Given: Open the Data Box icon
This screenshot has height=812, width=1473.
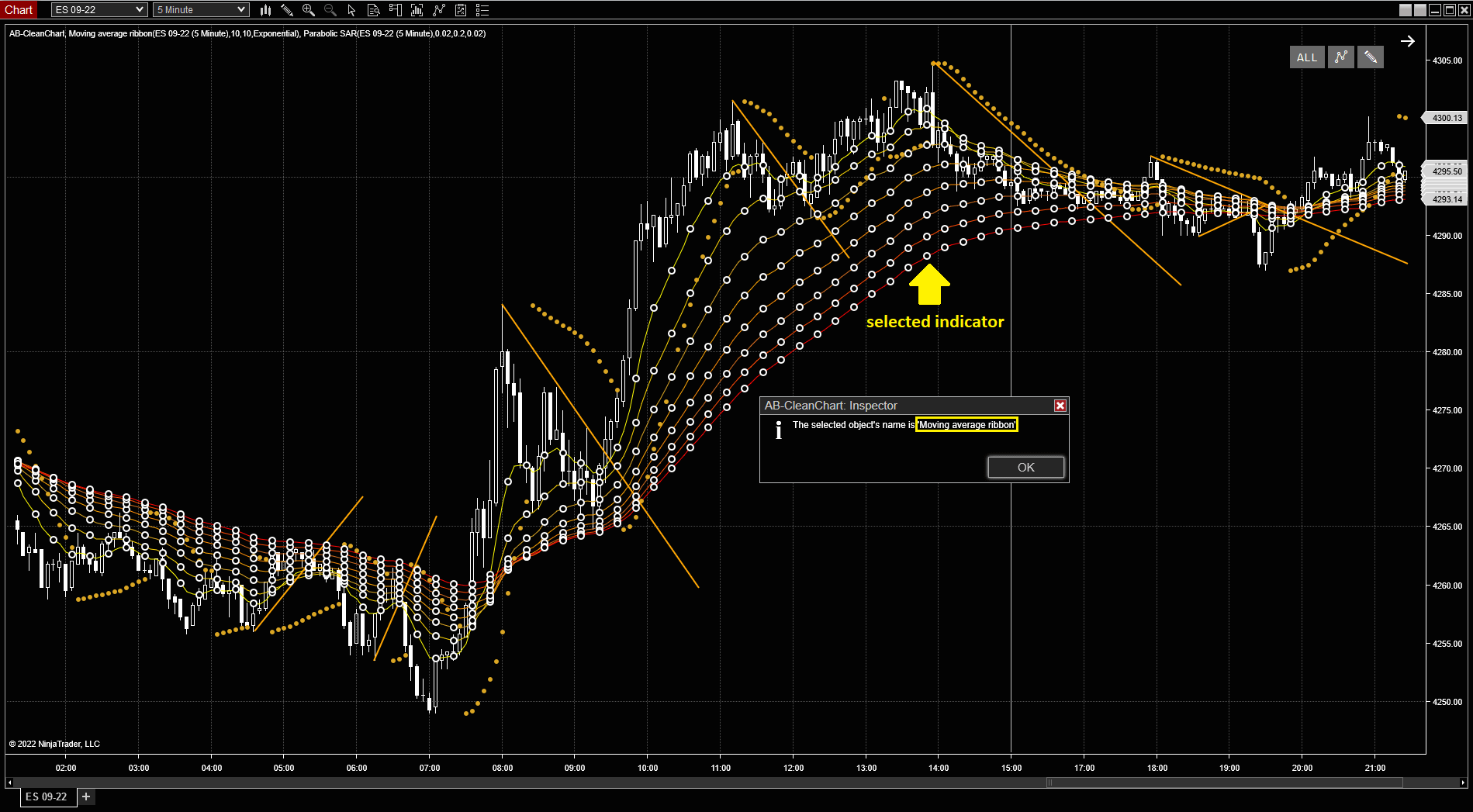Looking at the screenshot, I should coord(374,10).
